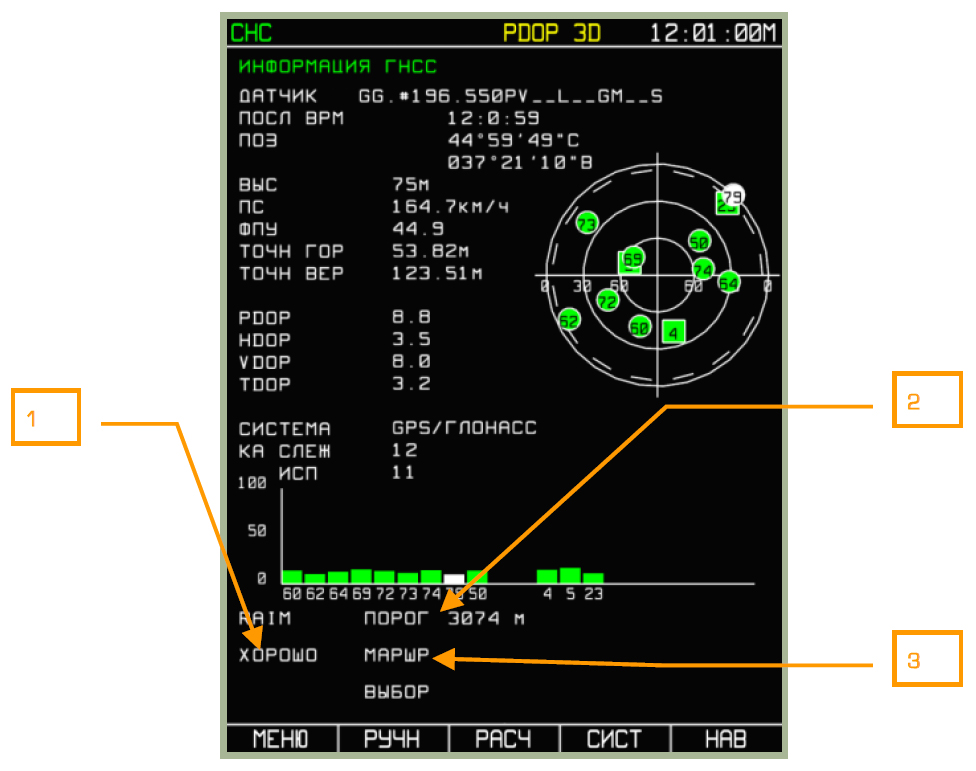Image resolution: width=976 pixels, height=771 pixels.
Task: Click satellite 62 near outer ring
Action: pyautogui.click(x=569, y=320)
